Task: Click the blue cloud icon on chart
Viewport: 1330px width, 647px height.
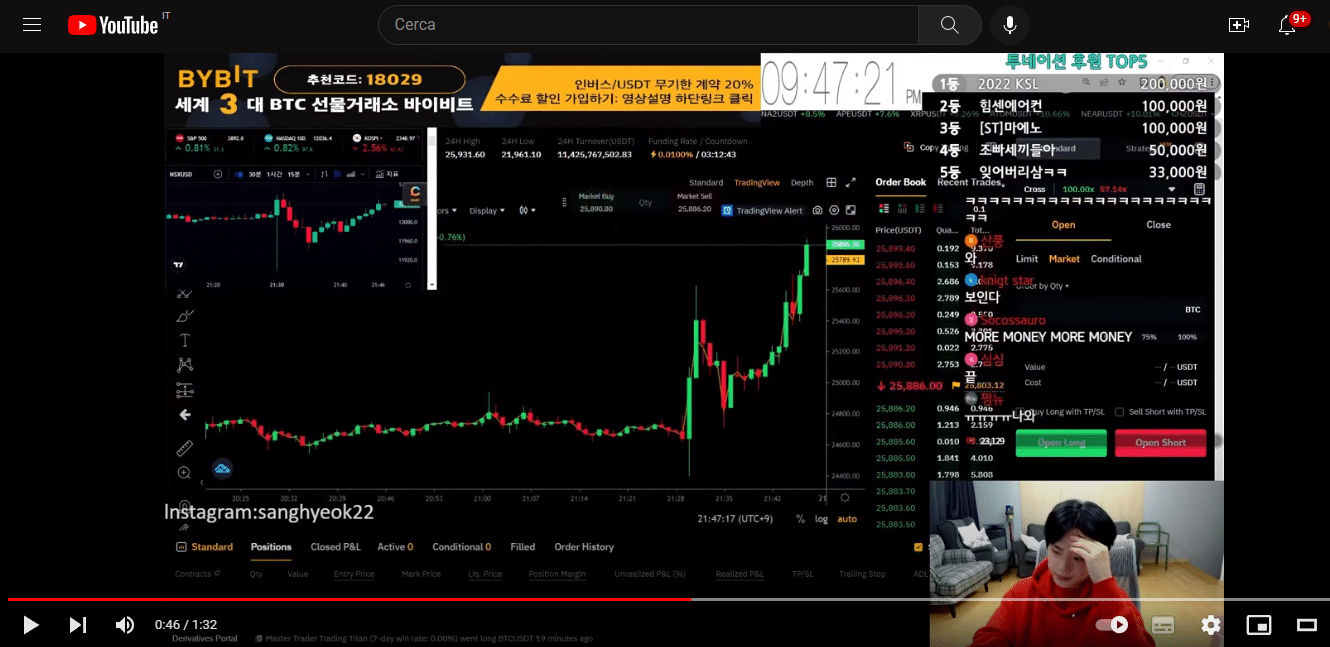Action: pyautogui.click(x=222, y=468)
